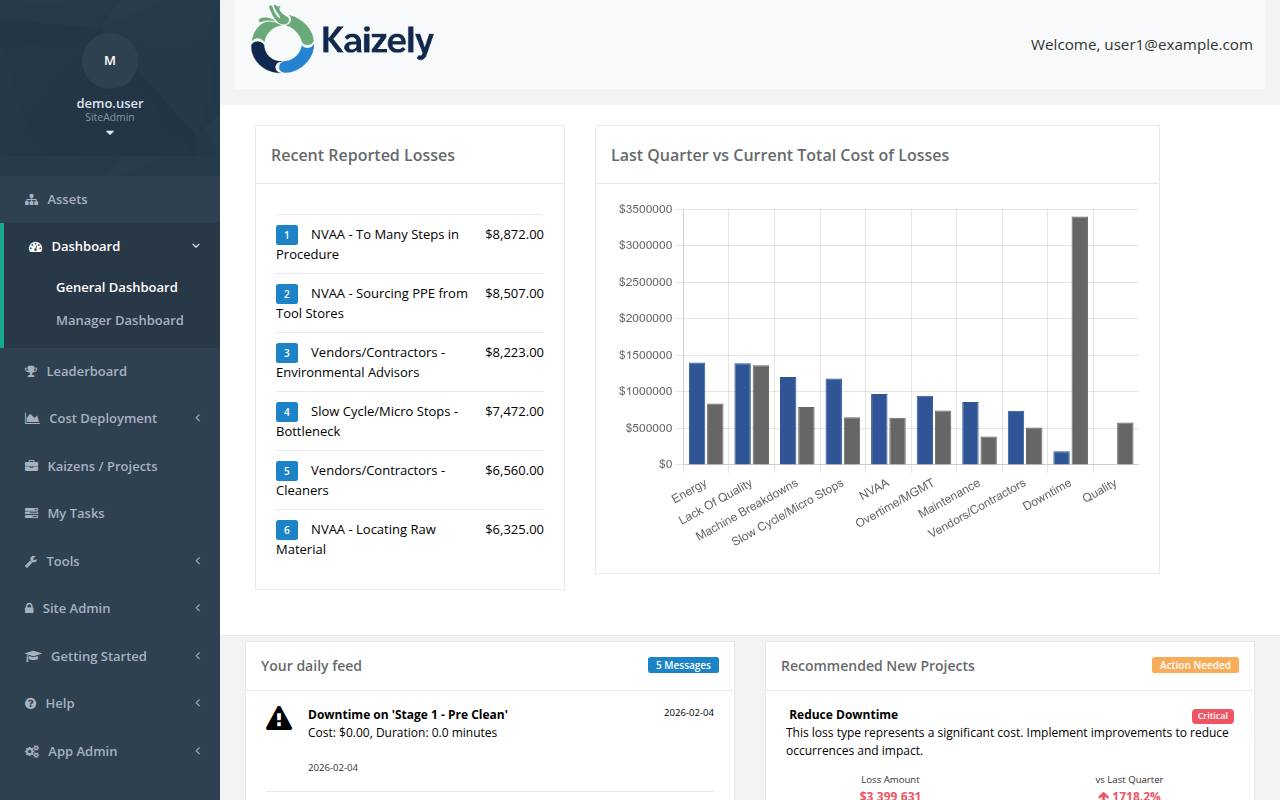Click the Critical badge on Reduce Downtime

[1212, 715]
